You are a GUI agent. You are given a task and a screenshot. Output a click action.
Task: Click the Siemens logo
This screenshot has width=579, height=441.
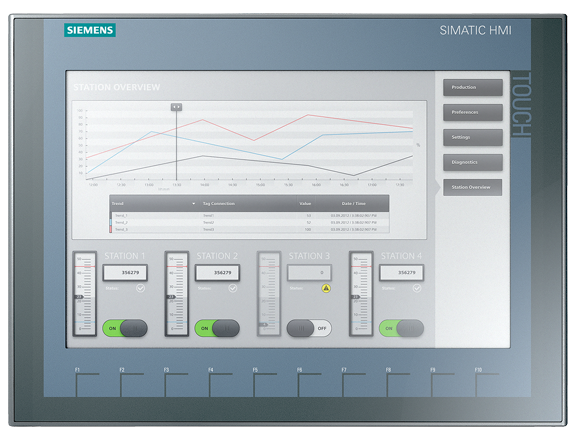[90, 30]
